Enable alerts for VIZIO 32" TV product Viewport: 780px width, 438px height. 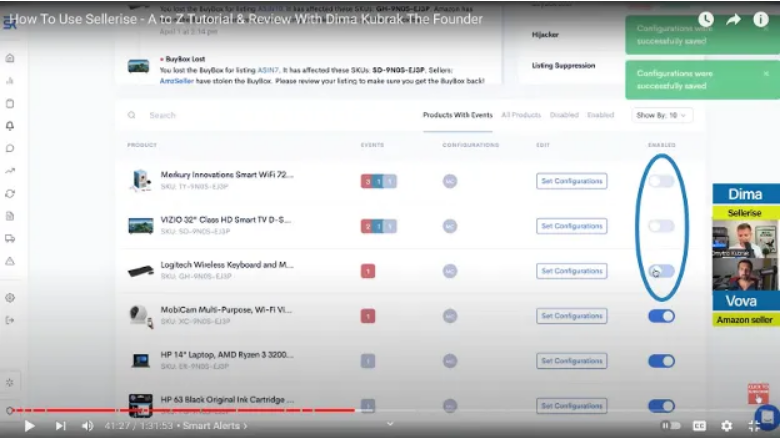pos(661,226)
